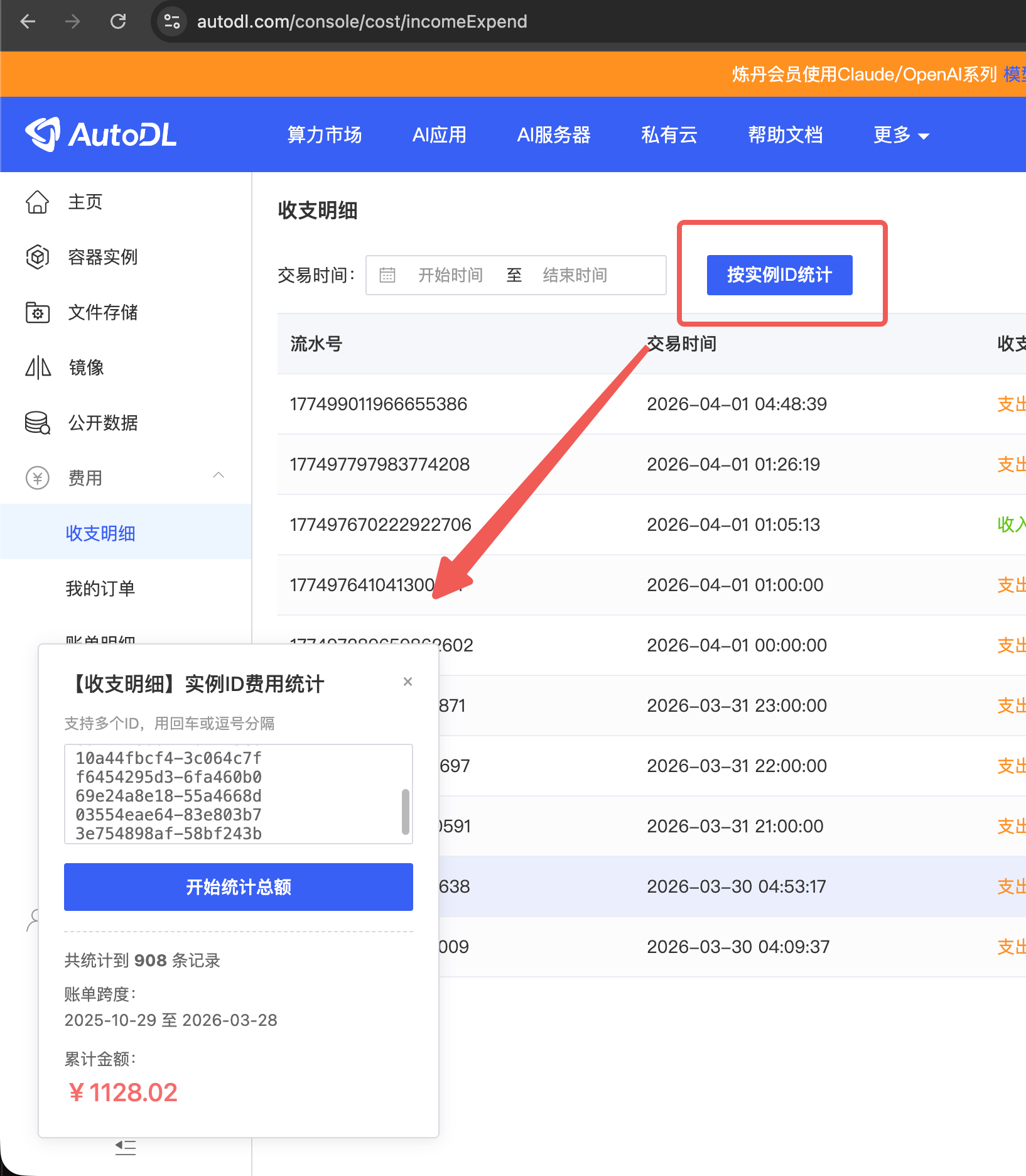Open the site info icon in the address bar
The height and width of the screenshot is (1176, 1026).
point(171,22)
